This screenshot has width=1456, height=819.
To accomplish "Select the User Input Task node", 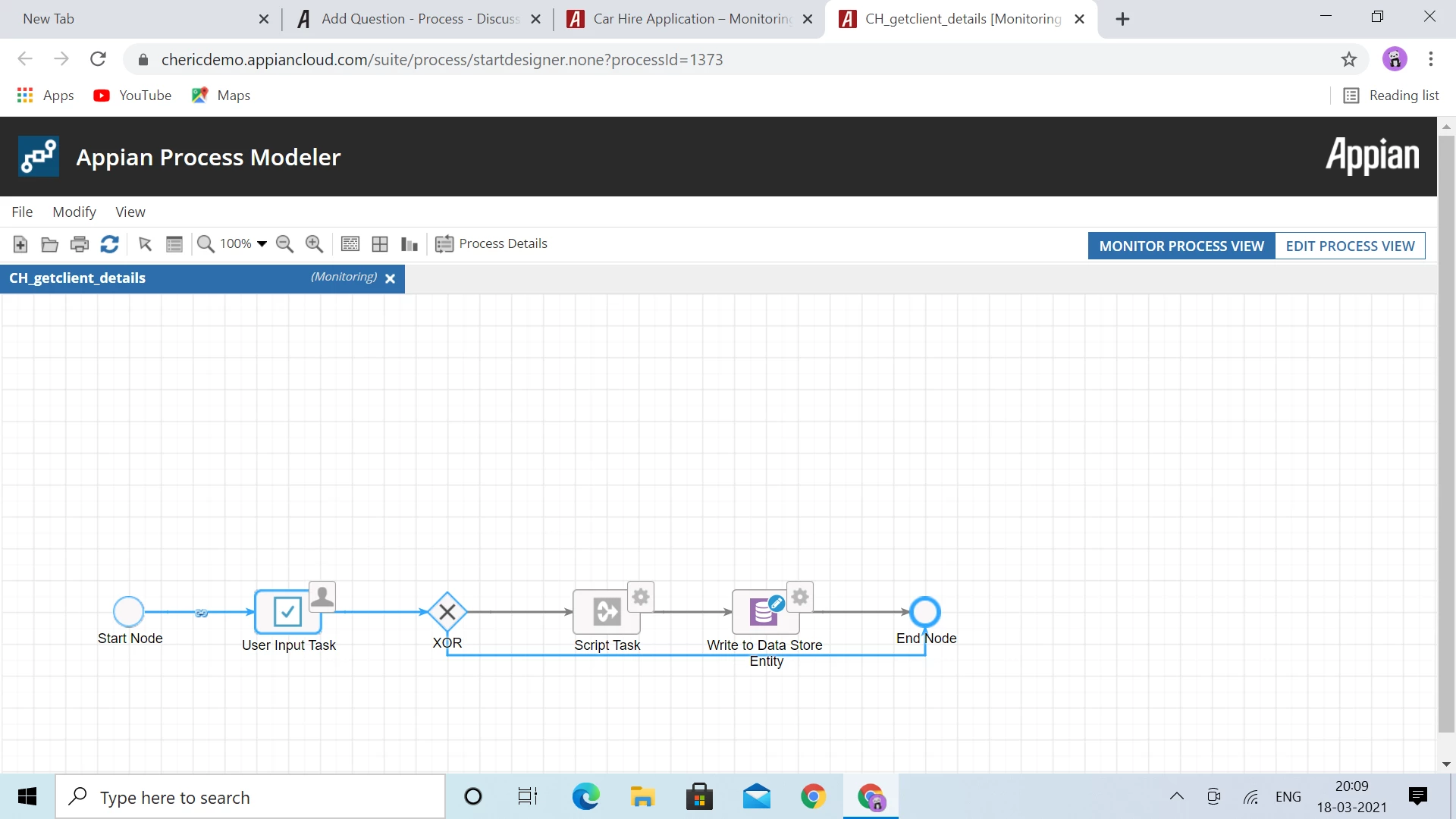I will (287, 611).
